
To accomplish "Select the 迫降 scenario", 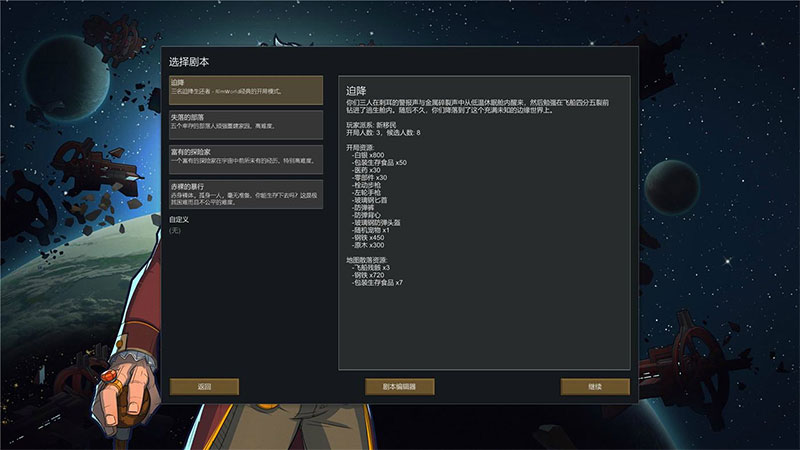I will tap(246, 90).
